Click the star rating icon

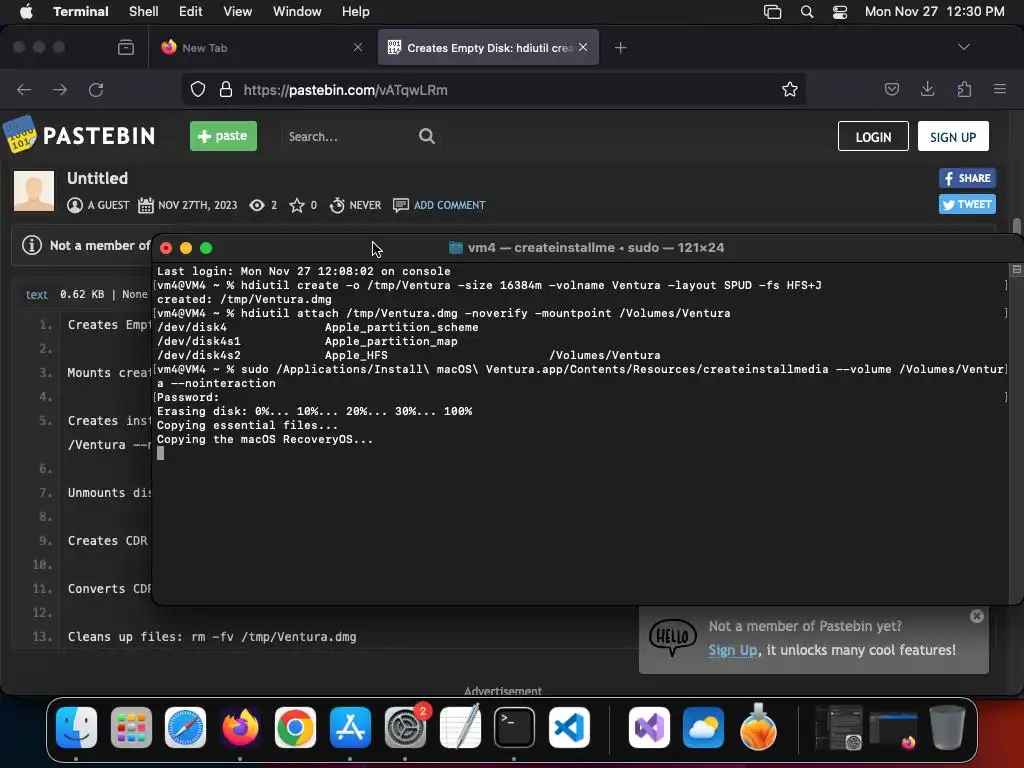[296, 205]
